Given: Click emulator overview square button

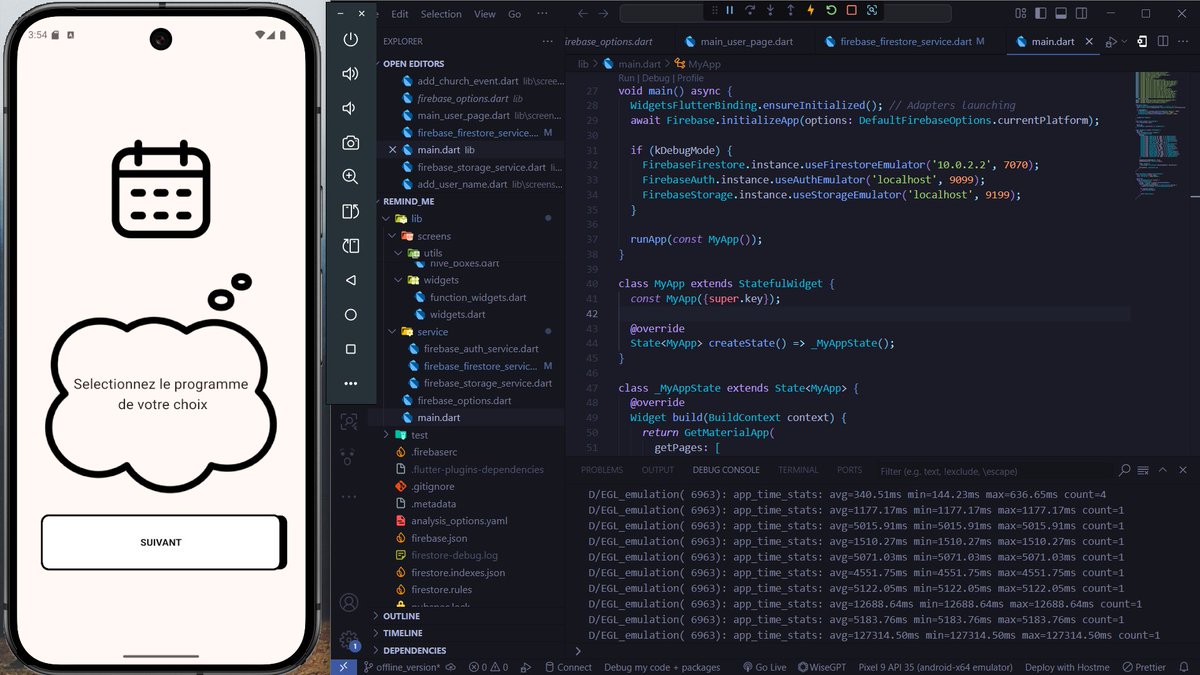Looking at the screenshot, I should [350, 349].
